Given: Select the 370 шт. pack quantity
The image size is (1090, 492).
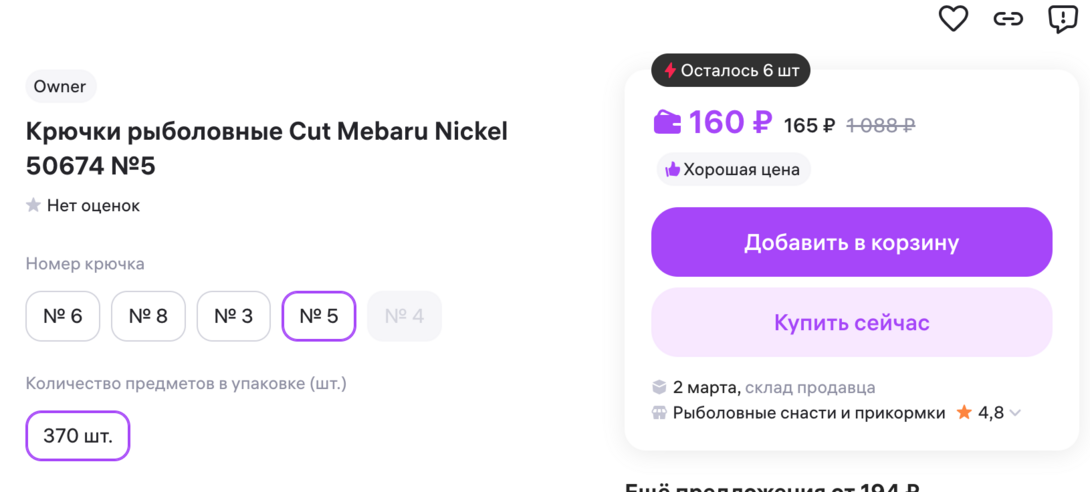Looking at the screenshot, I should point(78,436).
